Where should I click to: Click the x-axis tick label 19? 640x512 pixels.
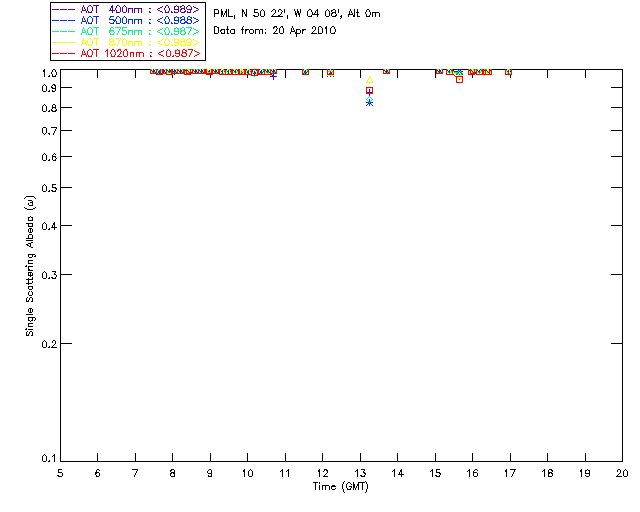[585, 473]
